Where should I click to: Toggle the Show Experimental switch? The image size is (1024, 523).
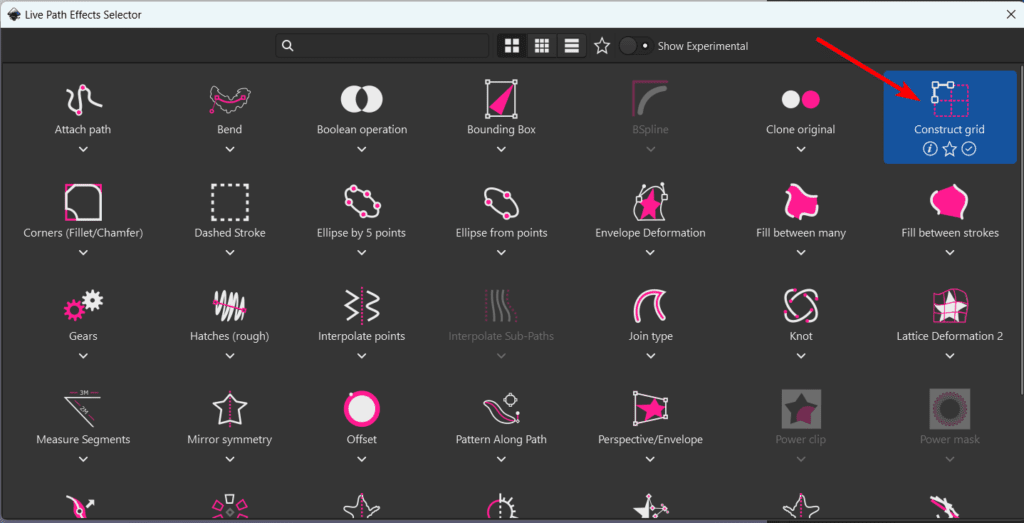pyautogui.click(x=635, y=46)
